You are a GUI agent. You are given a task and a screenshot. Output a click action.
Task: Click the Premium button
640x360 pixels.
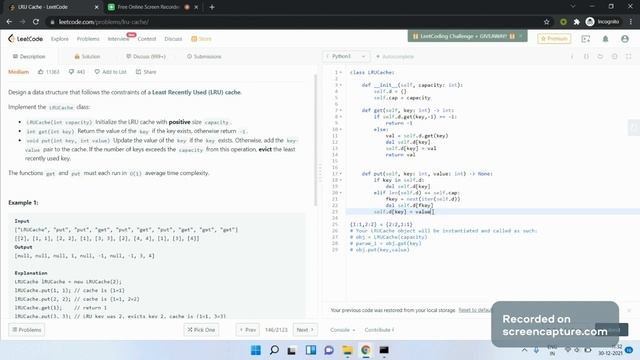point(554,39)
